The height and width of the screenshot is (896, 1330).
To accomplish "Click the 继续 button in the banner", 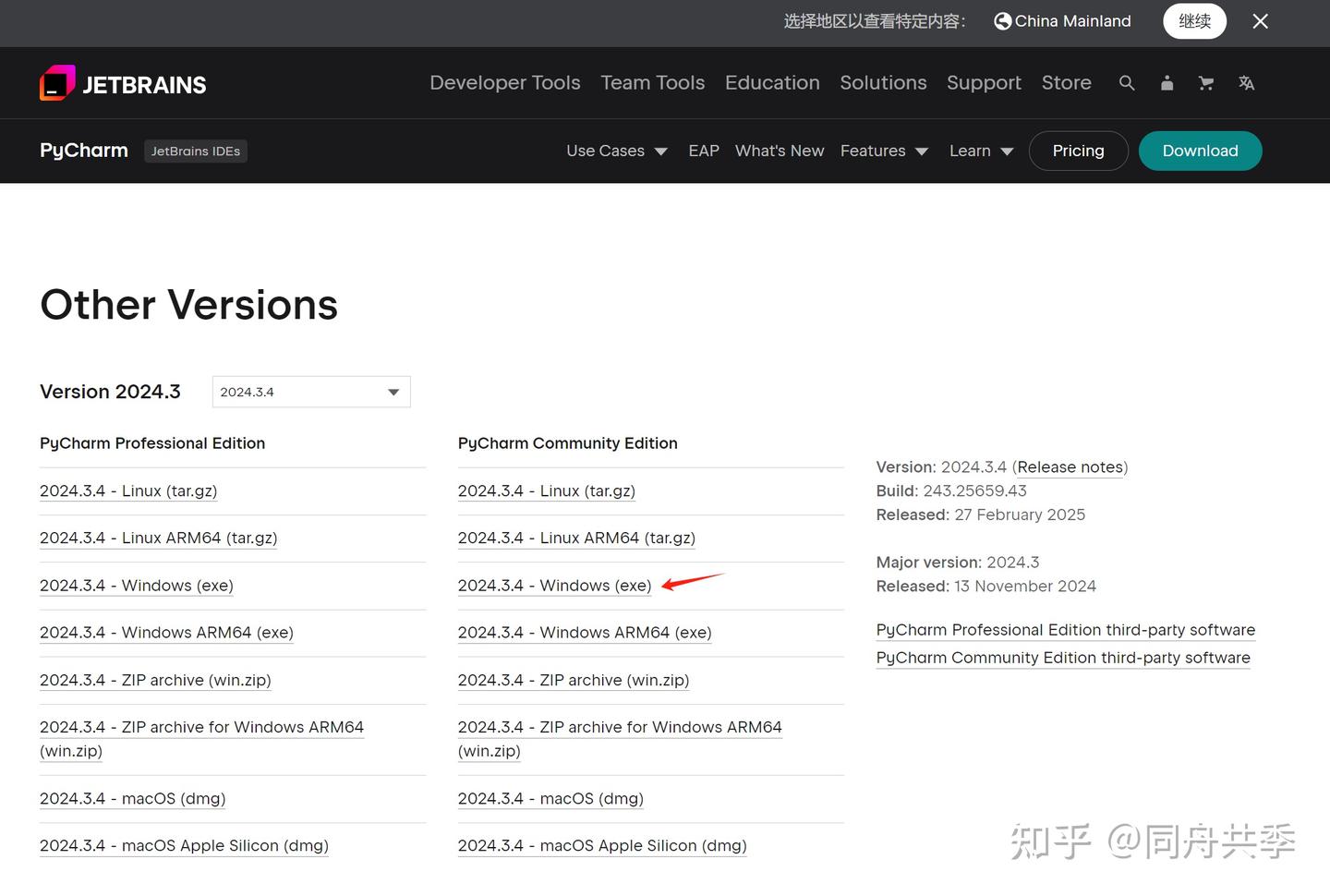I will [x=1194, y=20].
